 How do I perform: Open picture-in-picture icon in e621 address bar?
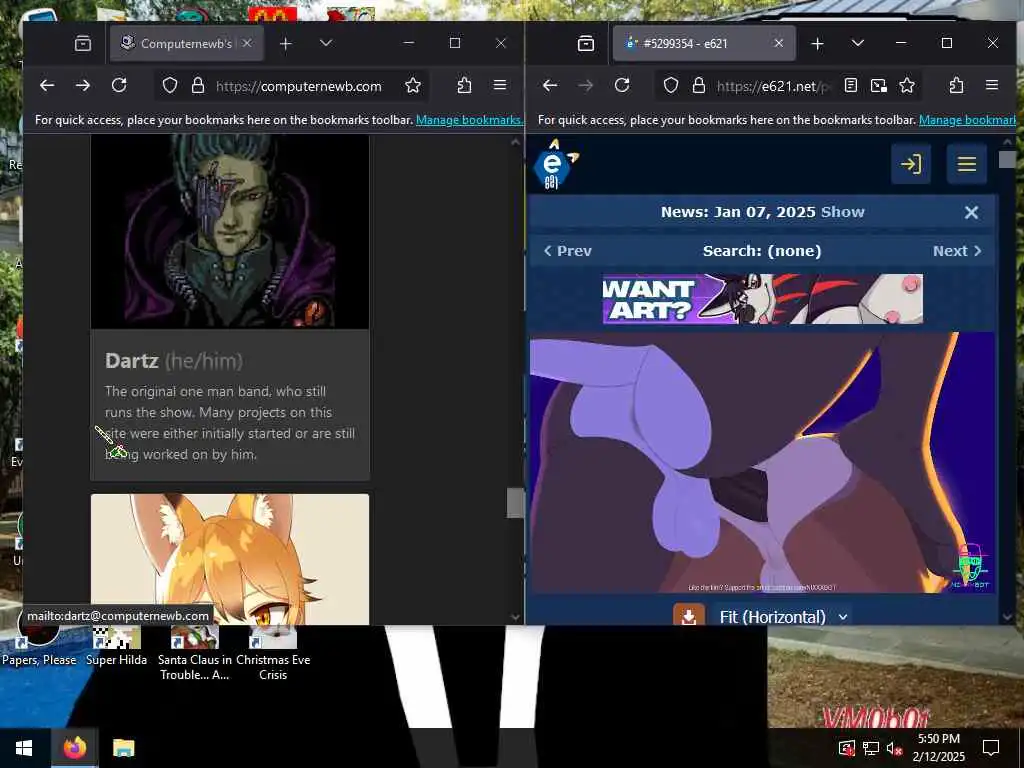tap(879, 86)
